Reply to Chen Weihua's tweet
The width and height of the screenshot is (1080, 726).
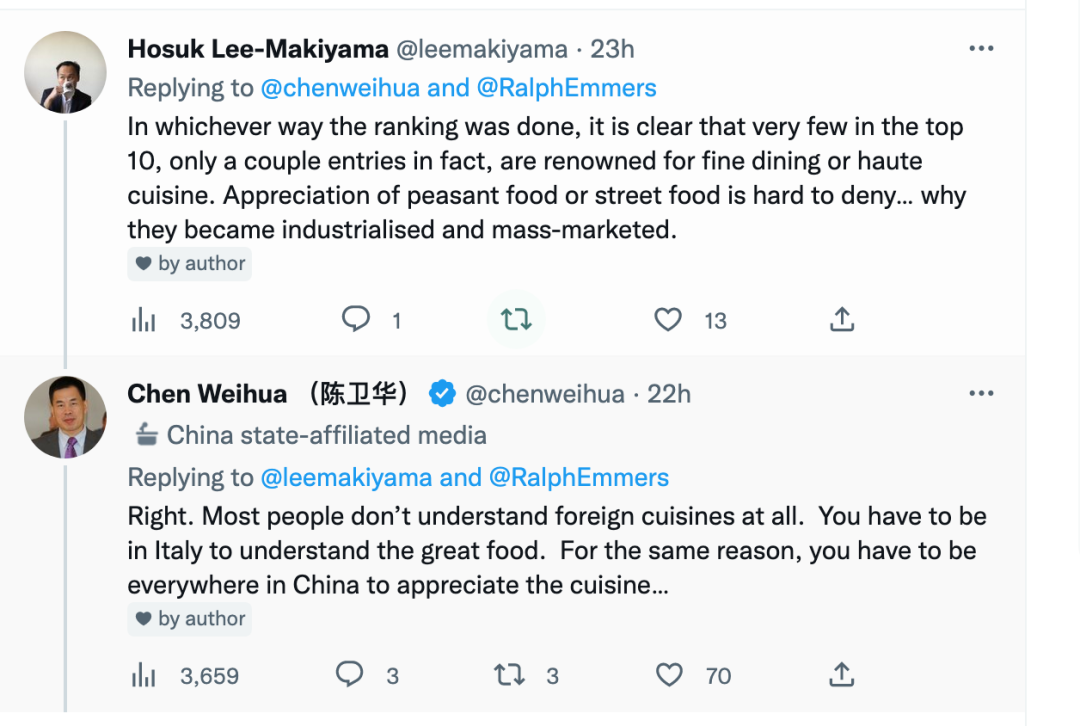pyautogui.click(x=349, y=675)
